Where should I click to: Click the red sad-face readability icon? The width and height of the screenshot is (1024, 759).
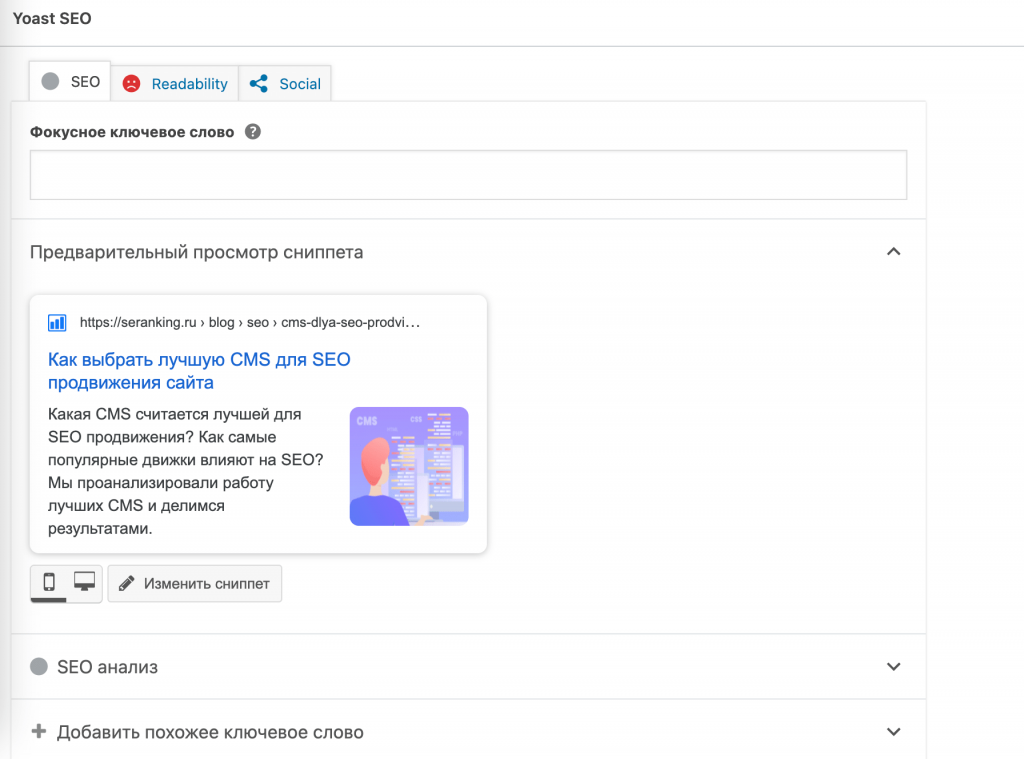pyautogui.click(x=131, y=84)
